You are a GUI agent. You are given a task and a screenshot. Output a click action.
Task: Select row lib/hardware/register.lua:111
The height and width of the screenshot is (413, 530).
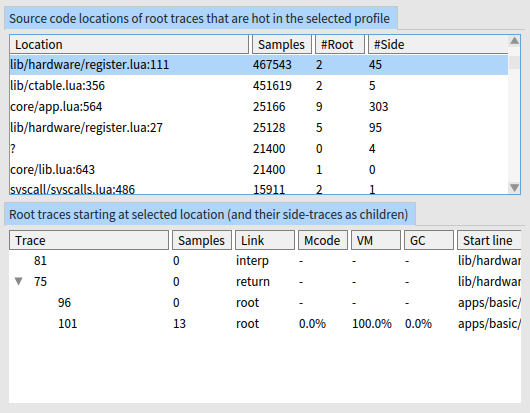tap(259, 65)
